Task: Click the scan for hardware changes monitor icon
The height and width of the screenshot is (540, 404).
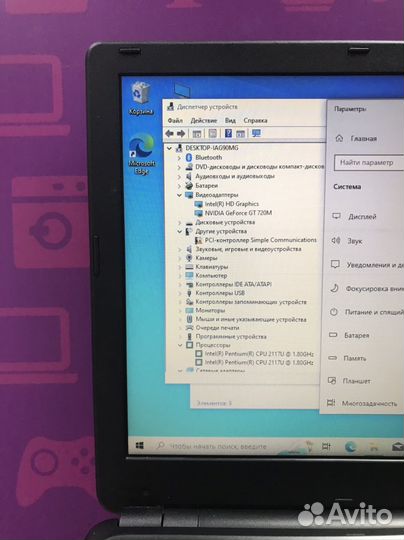Action: click(x=256, y=133)
